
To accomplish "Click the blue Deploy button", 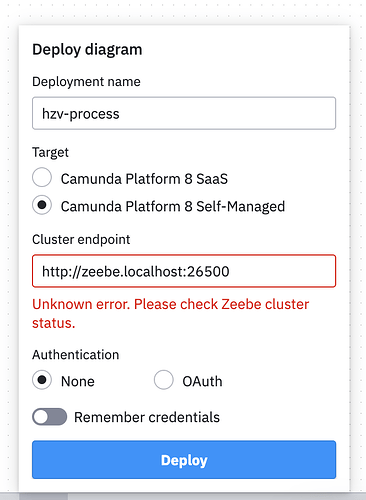I will [x=184, y=460].
